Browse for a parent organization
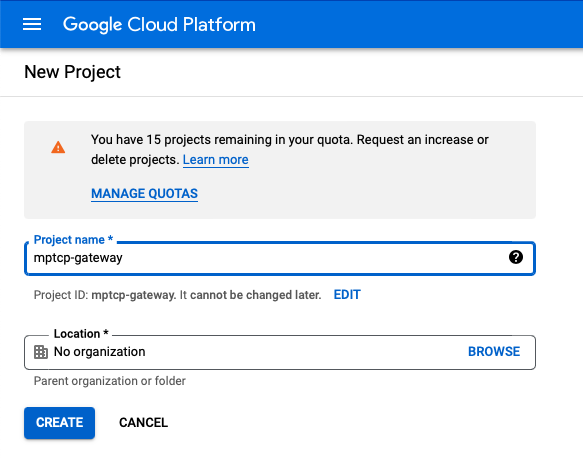 494,352
